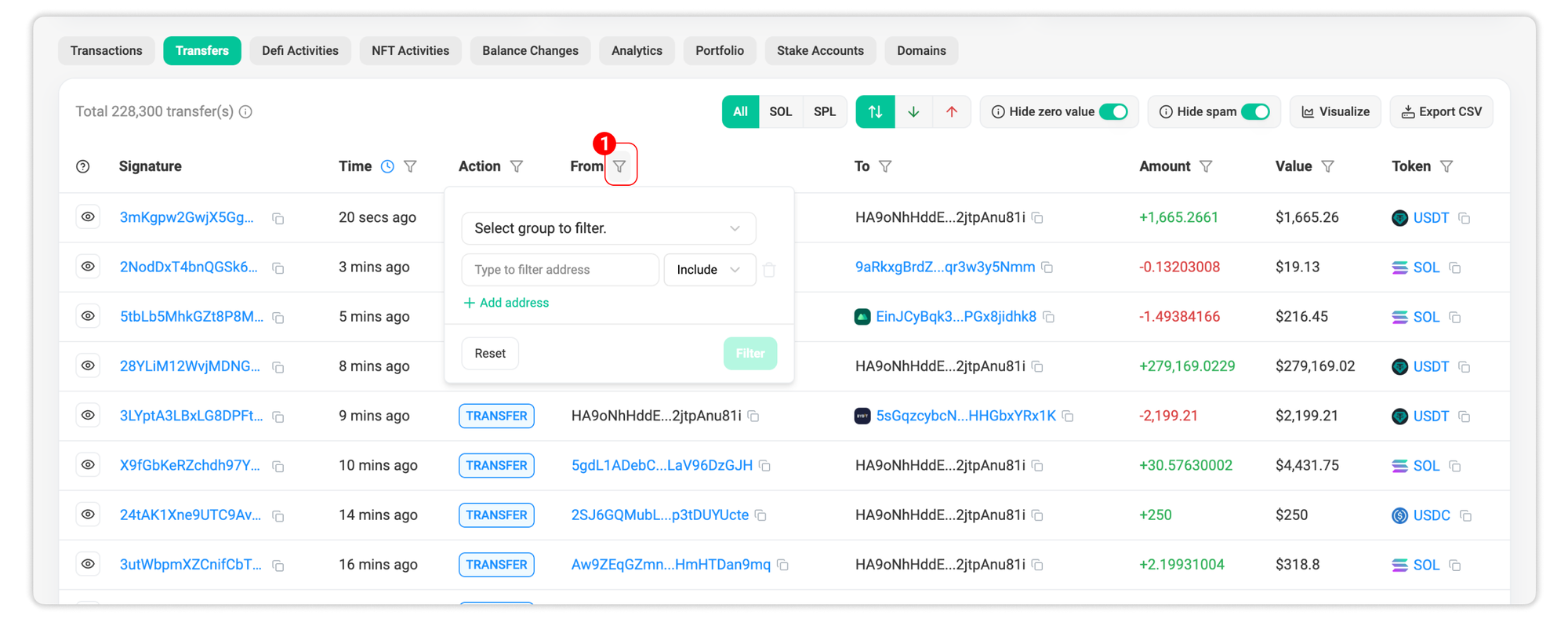The image size is (1568, 622).
Task: Click the Time column clock icon
Action: pos(387,166)
